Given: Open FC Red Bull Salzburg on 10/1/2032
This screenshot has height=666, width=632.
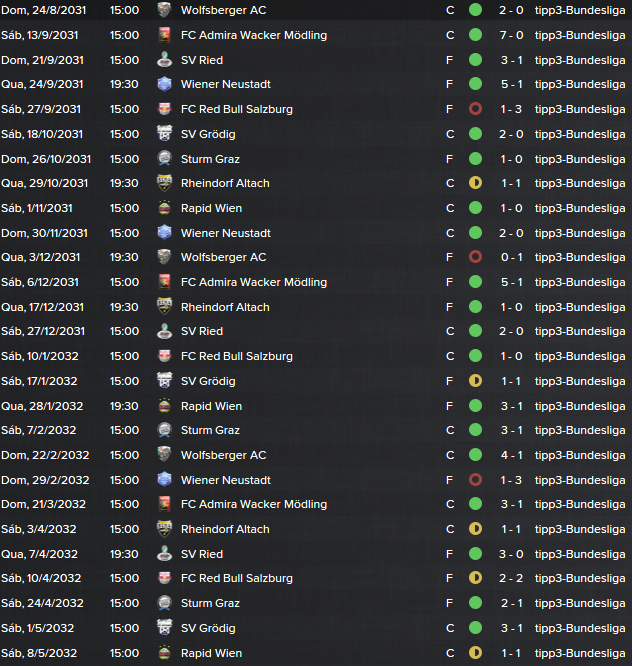Looking at the screenshot, I should coord(237,356).
